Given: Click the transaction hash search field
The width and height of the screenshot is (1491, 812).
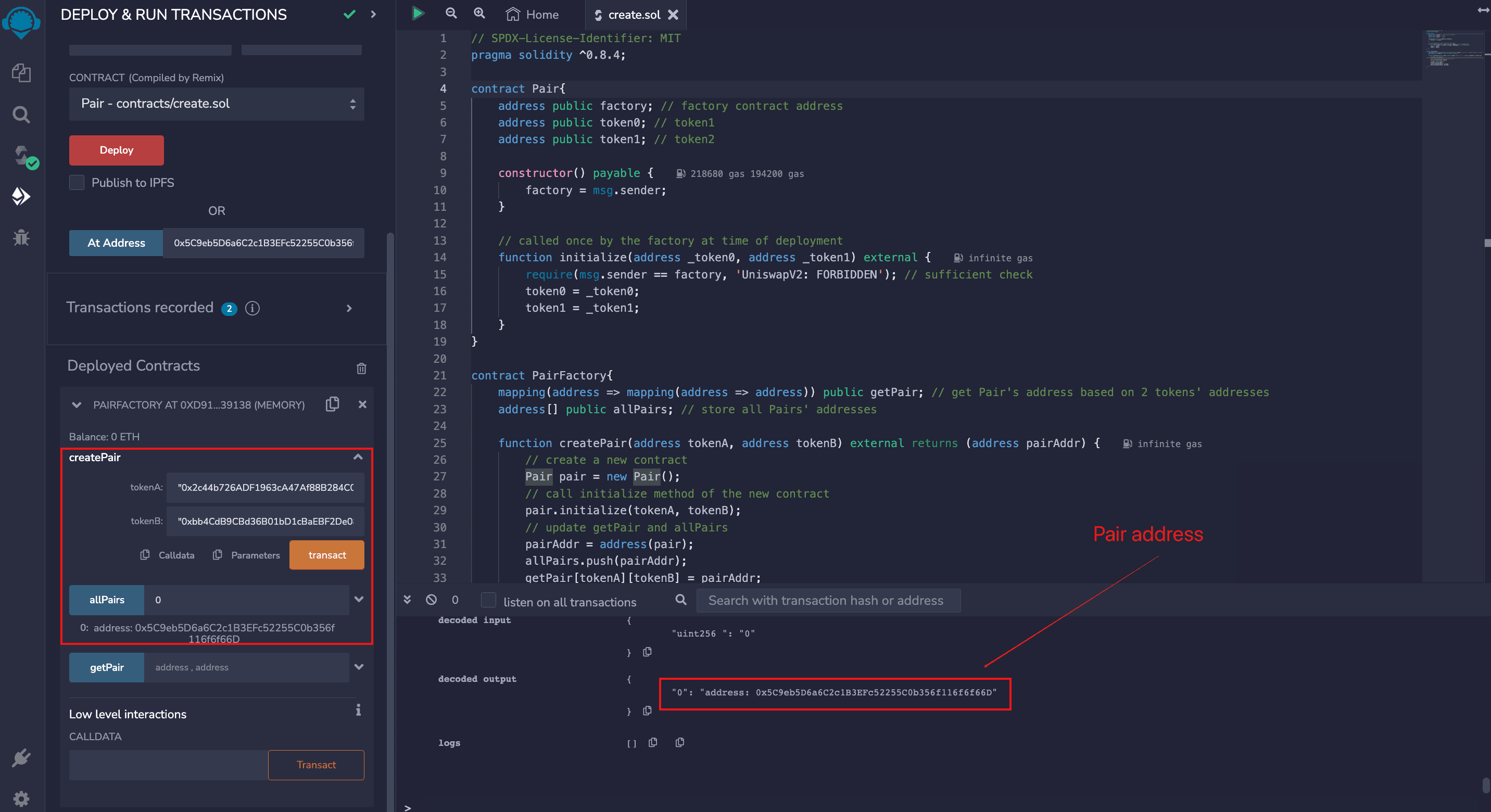Looking at the screenshot, I should (828, 600).
